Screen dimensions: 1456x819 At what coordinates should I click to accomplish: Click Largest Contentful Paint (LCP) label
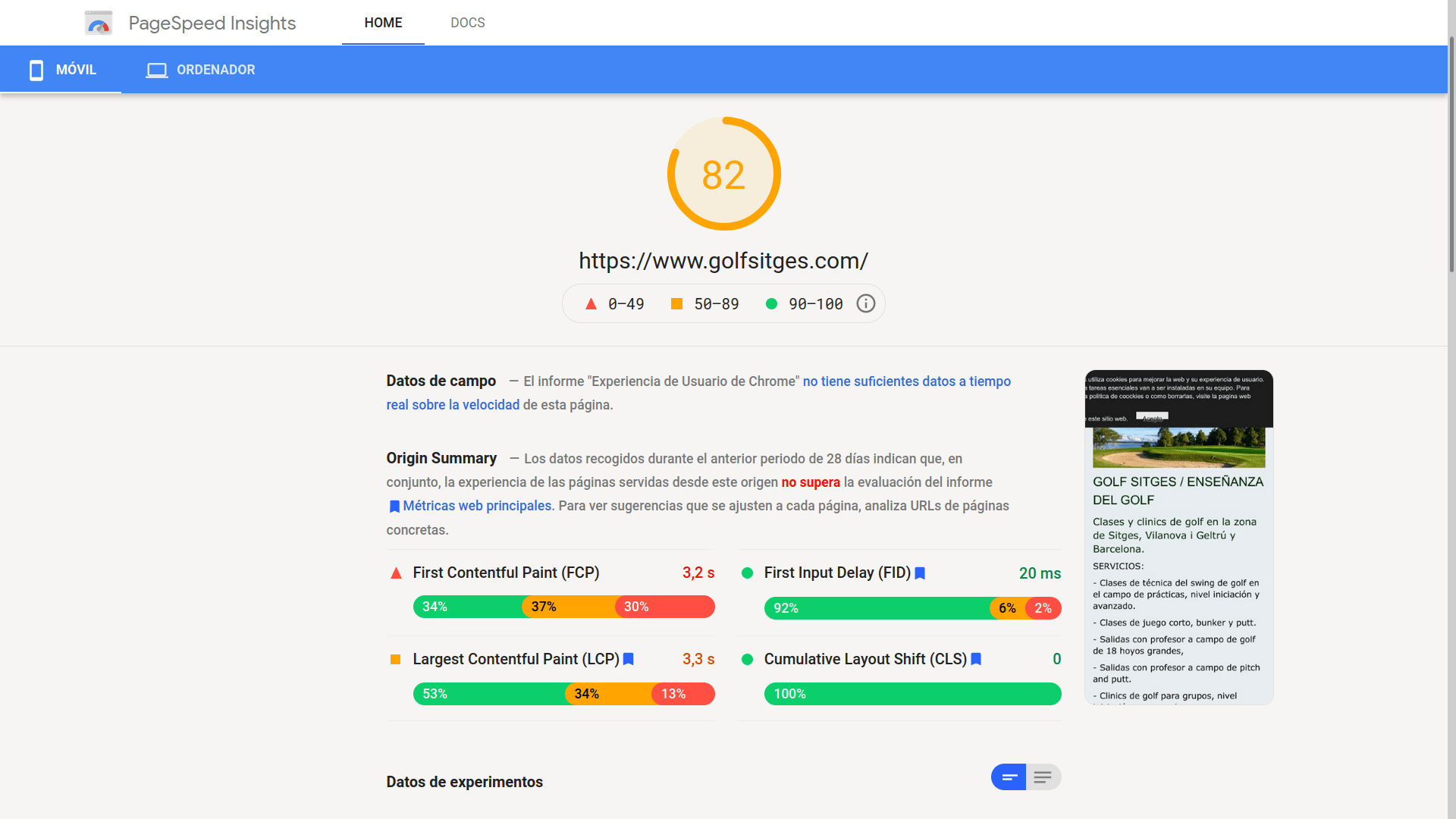click(x=516, y=659)
